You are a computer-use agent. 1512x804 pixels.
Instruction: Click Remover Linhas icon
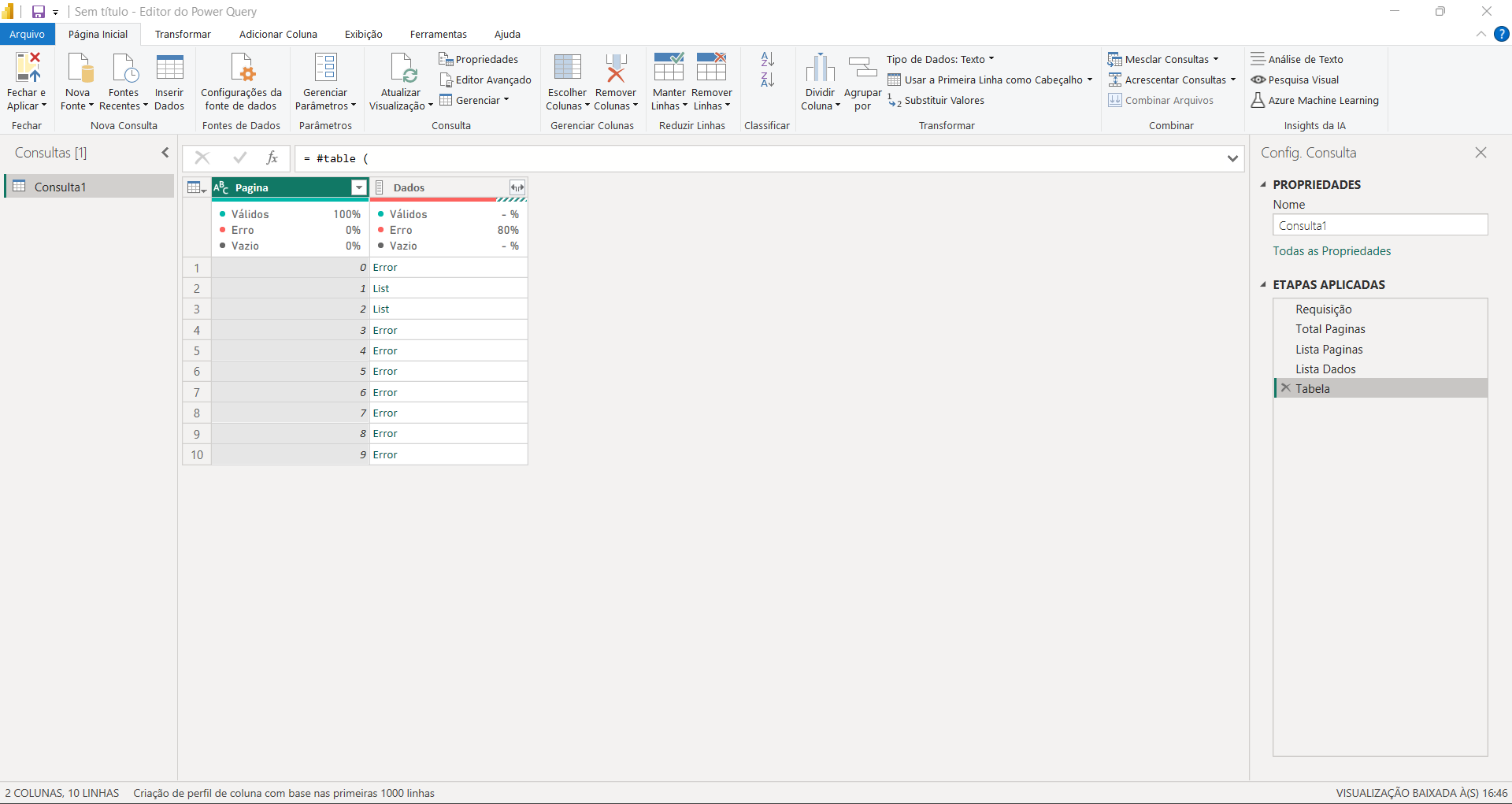[x=711, y=68]
